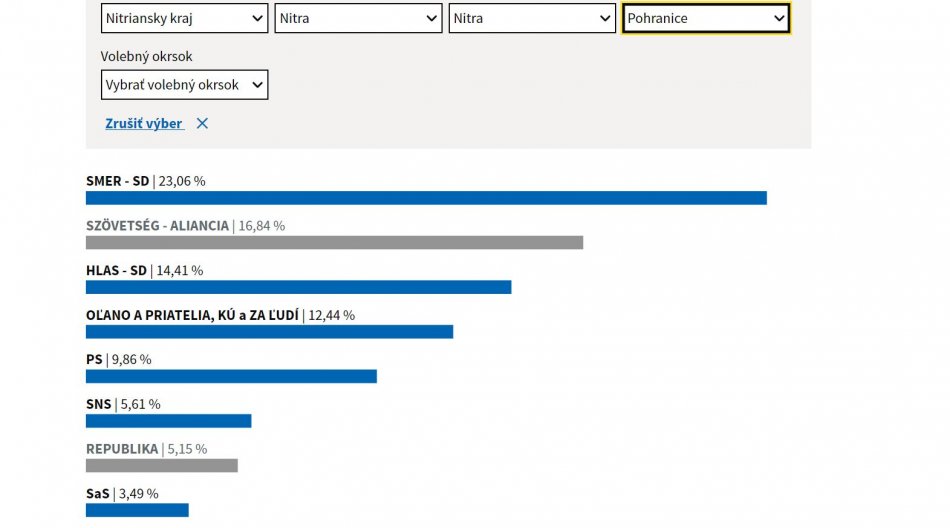Open the second Nitra dropdown
This screenshot has width=950, height=528.
pos(532,18)
